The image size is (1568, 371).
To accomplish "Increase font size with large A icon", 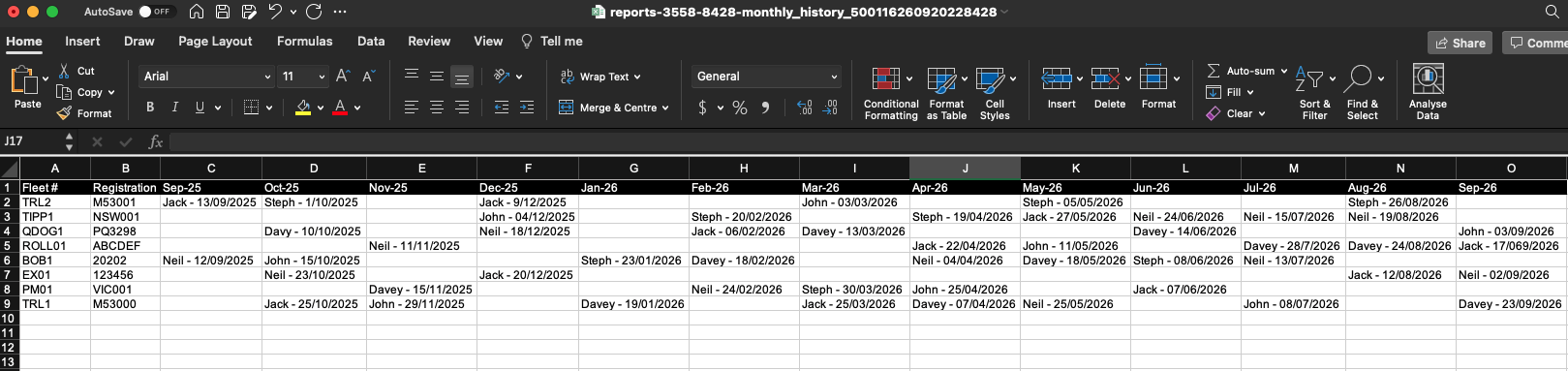I will tap(343, 76).
